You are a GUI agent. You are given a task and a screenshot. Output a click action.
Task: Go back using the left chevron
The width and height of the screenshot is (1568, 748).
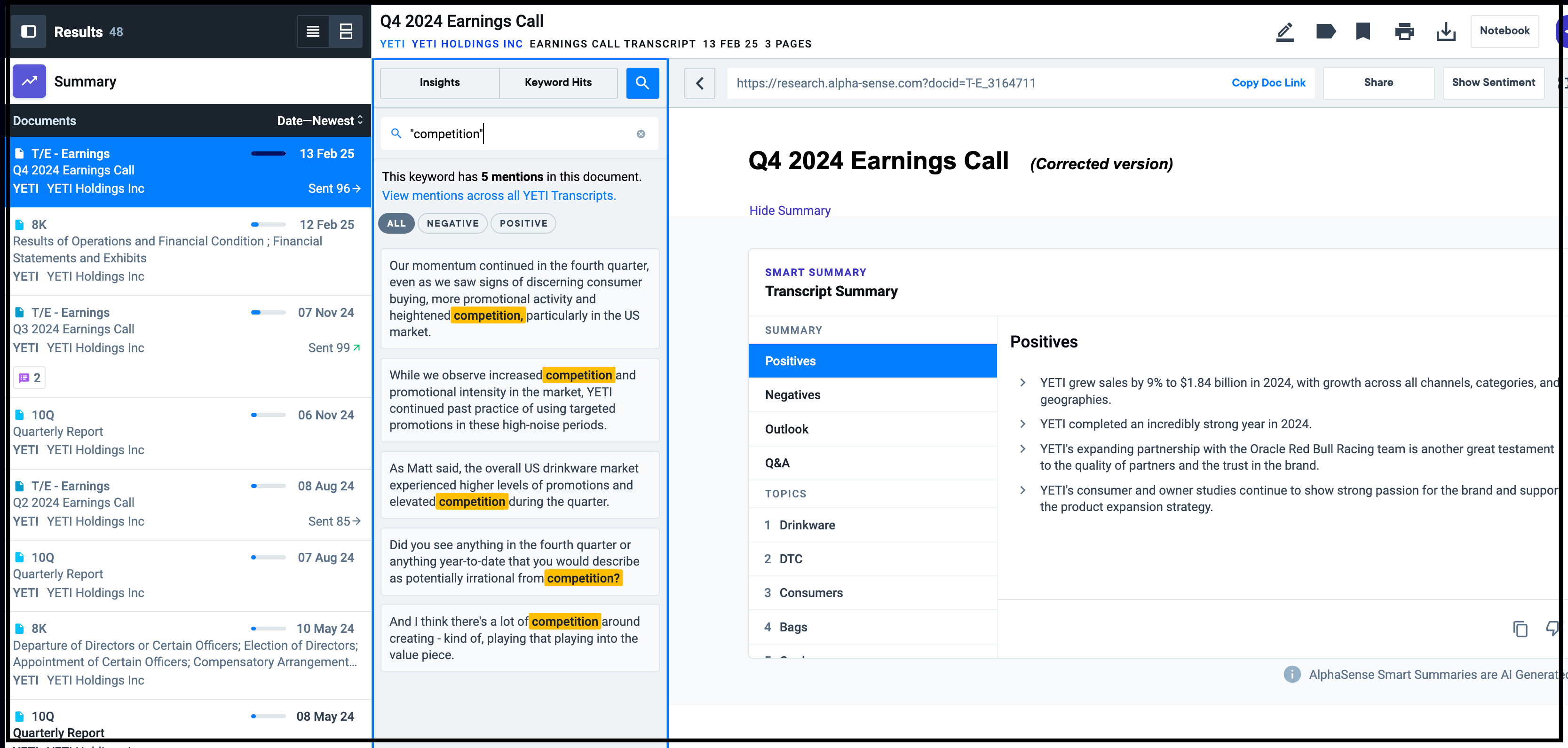click(x=699, y=83)
